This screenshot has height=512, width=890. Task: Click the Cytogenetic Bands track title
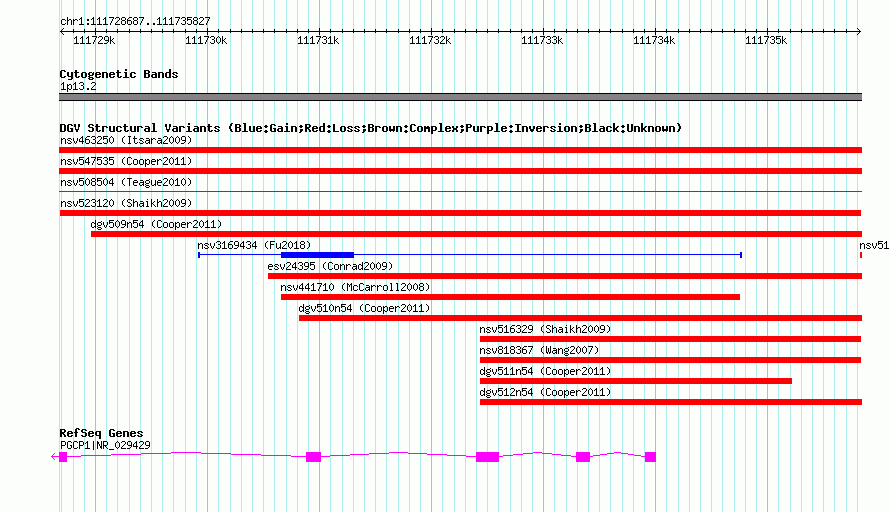click(x=119, y=74)
